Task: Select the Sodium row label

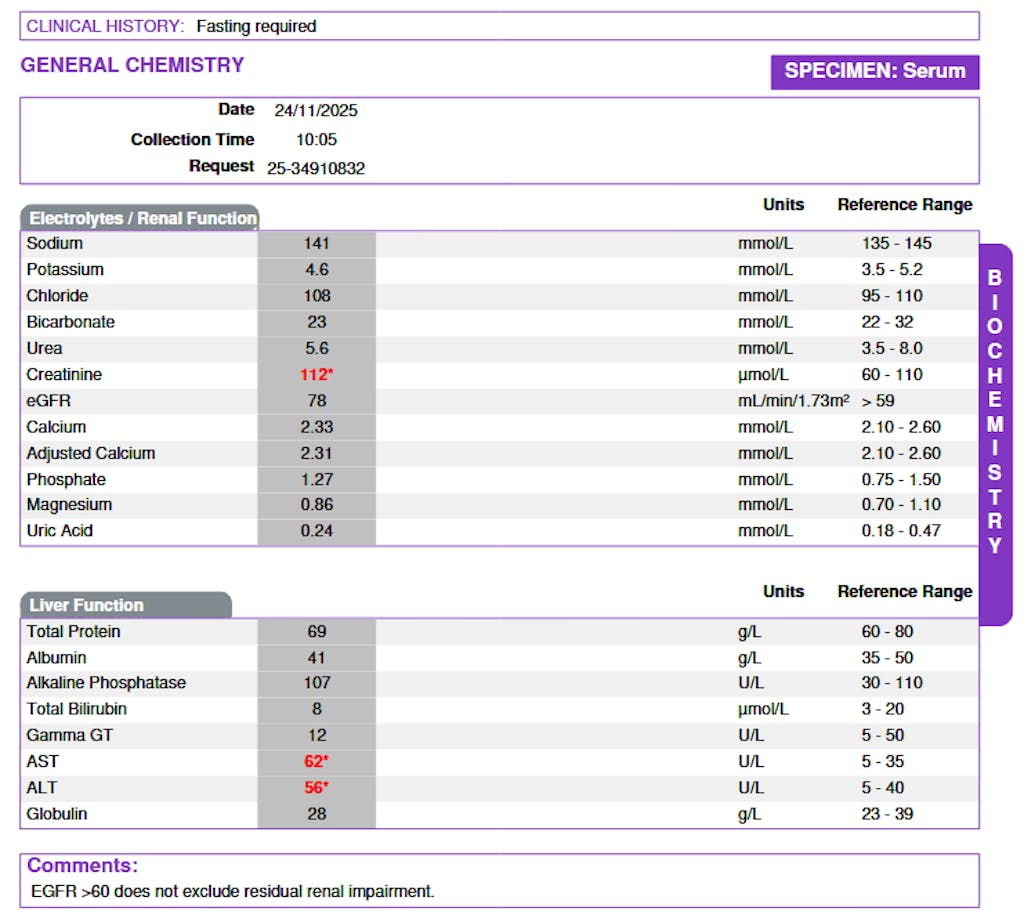Action: (x=55, y=243)
